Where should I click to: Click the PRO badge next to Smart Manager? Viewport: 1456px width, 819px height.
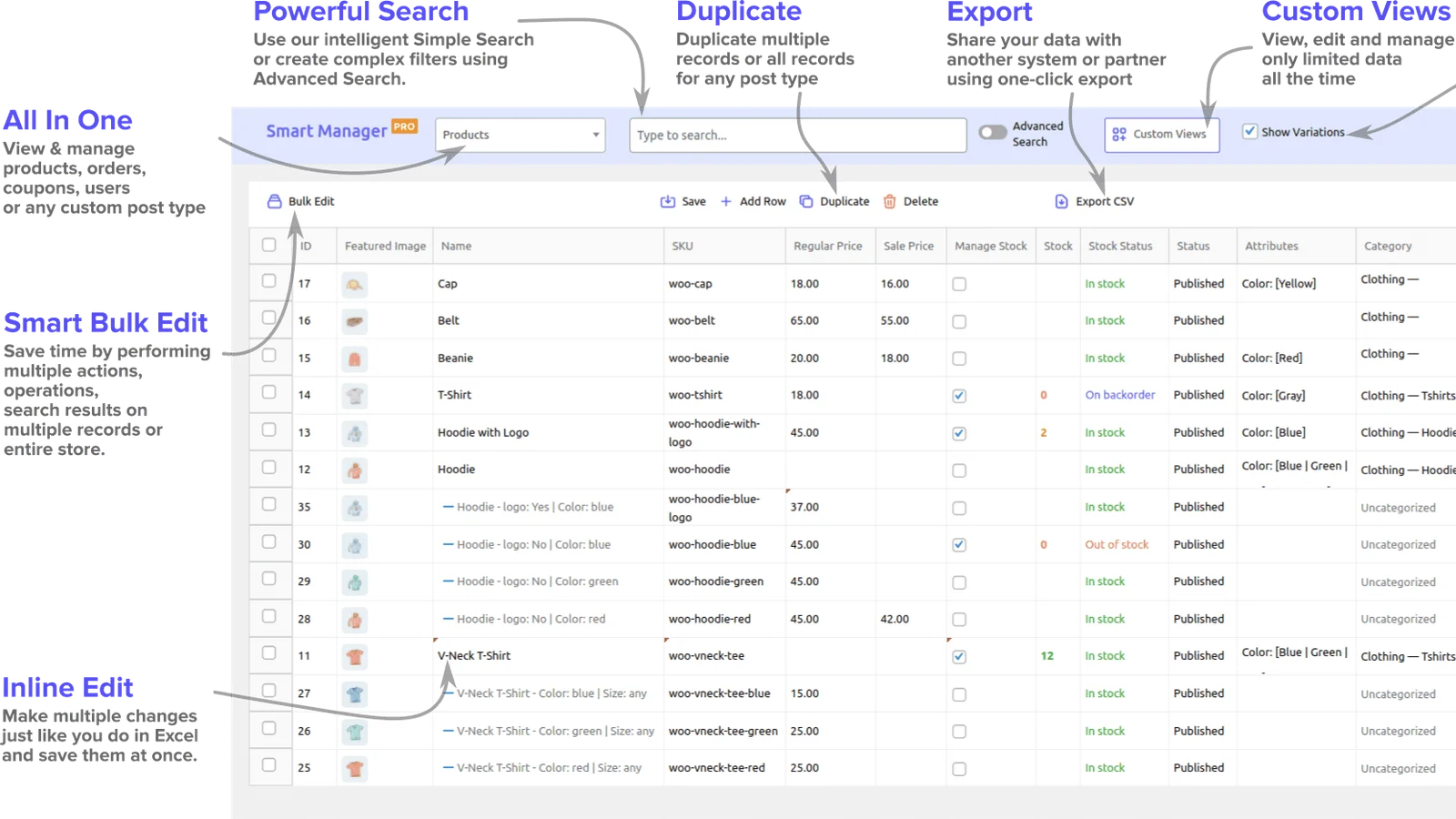click(x=404, y=126)
